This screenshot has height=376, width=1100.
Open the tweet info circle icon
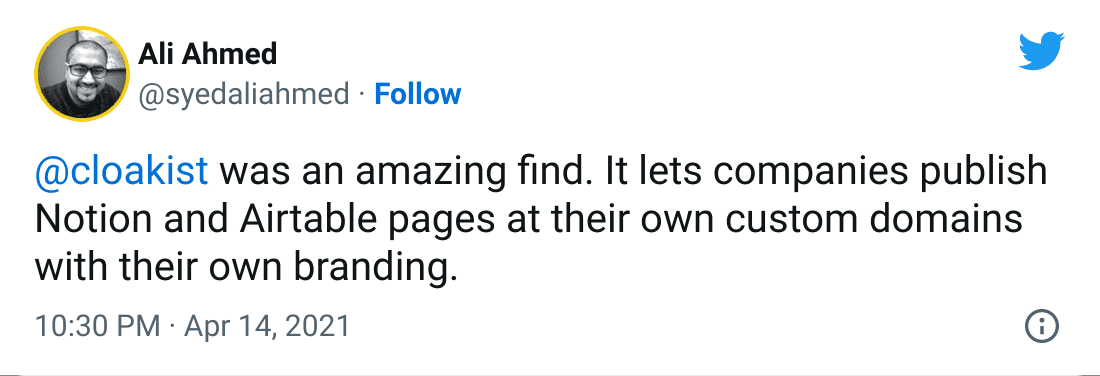coord(1041,326)
